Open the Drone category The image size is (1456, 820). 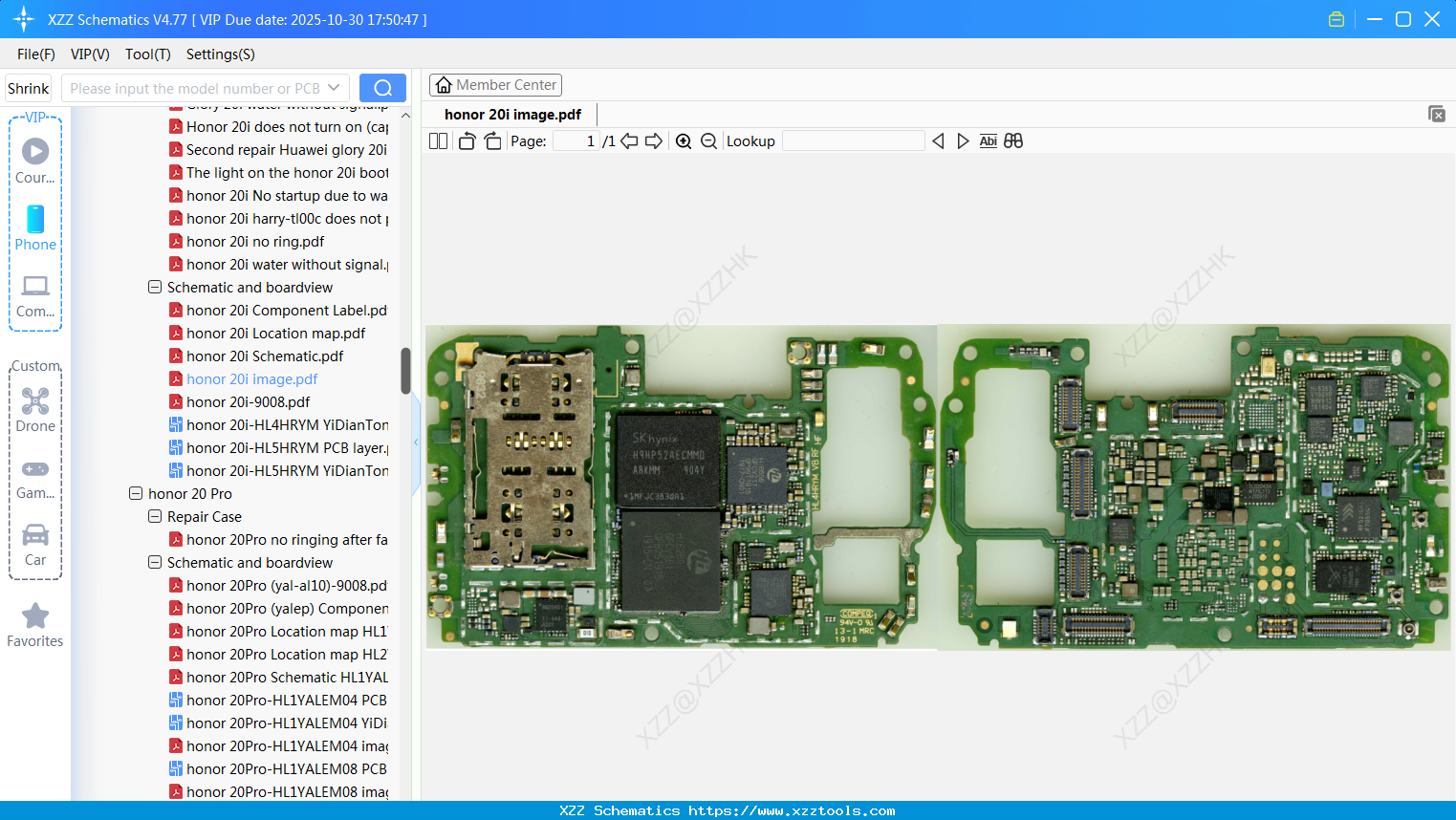pyautogui.click(x=35, y=410)
